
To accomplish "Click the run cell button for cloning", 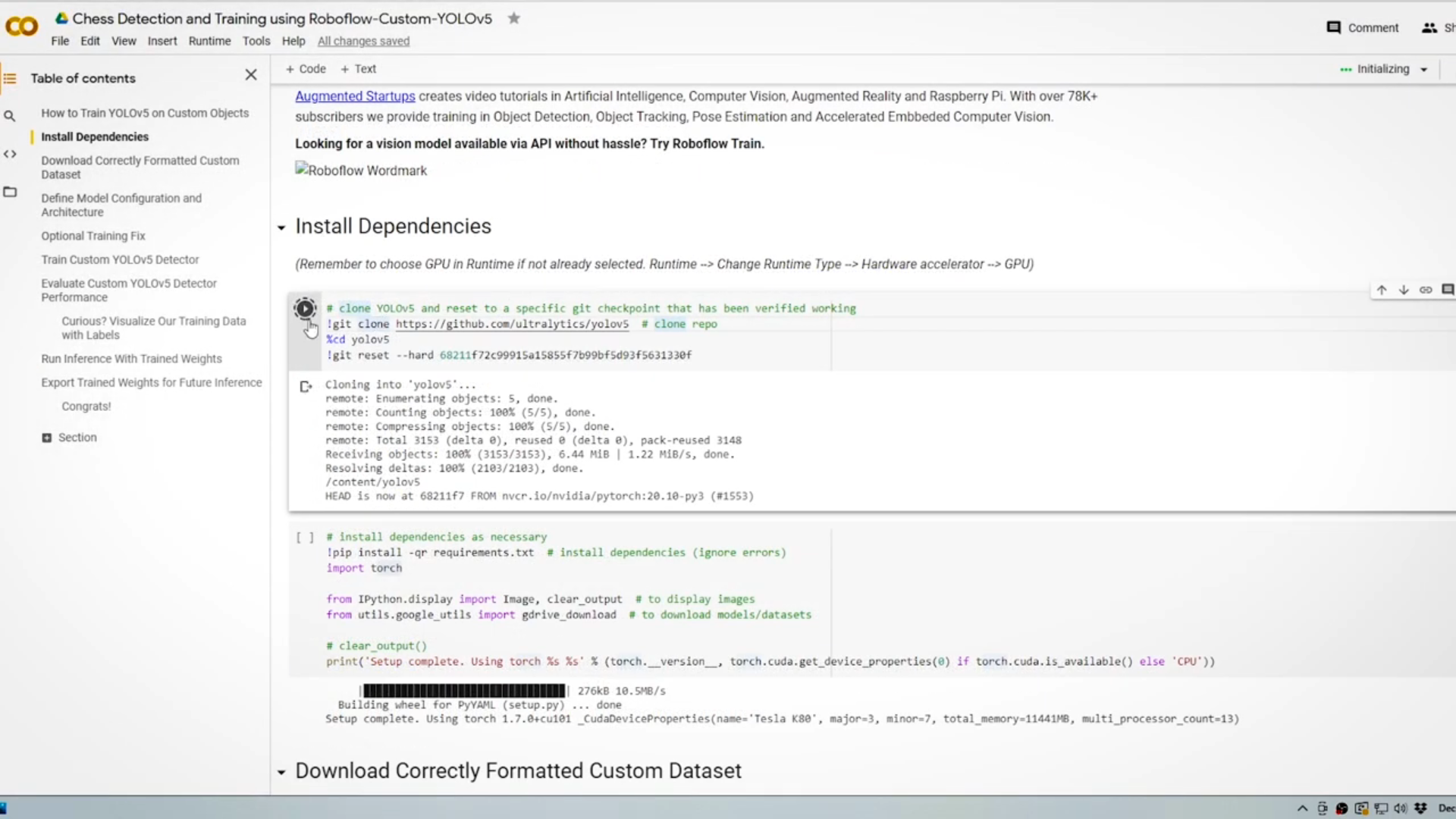I will [x=305, y=308].
